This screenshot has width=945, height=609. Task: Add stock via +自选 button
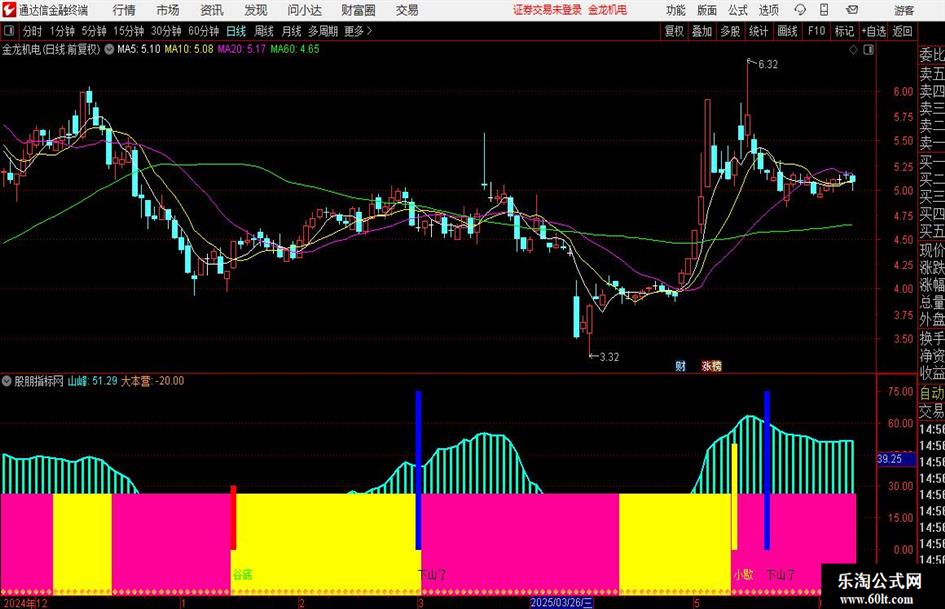click(873, 31)
